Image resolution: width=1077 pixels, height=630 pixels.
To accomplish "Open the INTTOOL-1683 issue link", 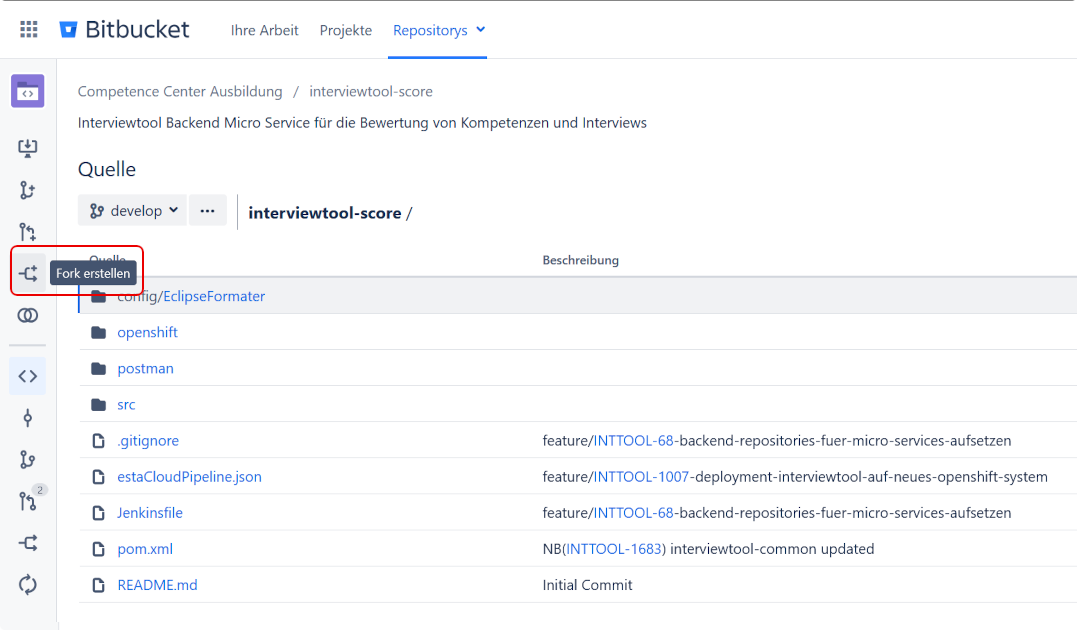I will tap(614, 549).
